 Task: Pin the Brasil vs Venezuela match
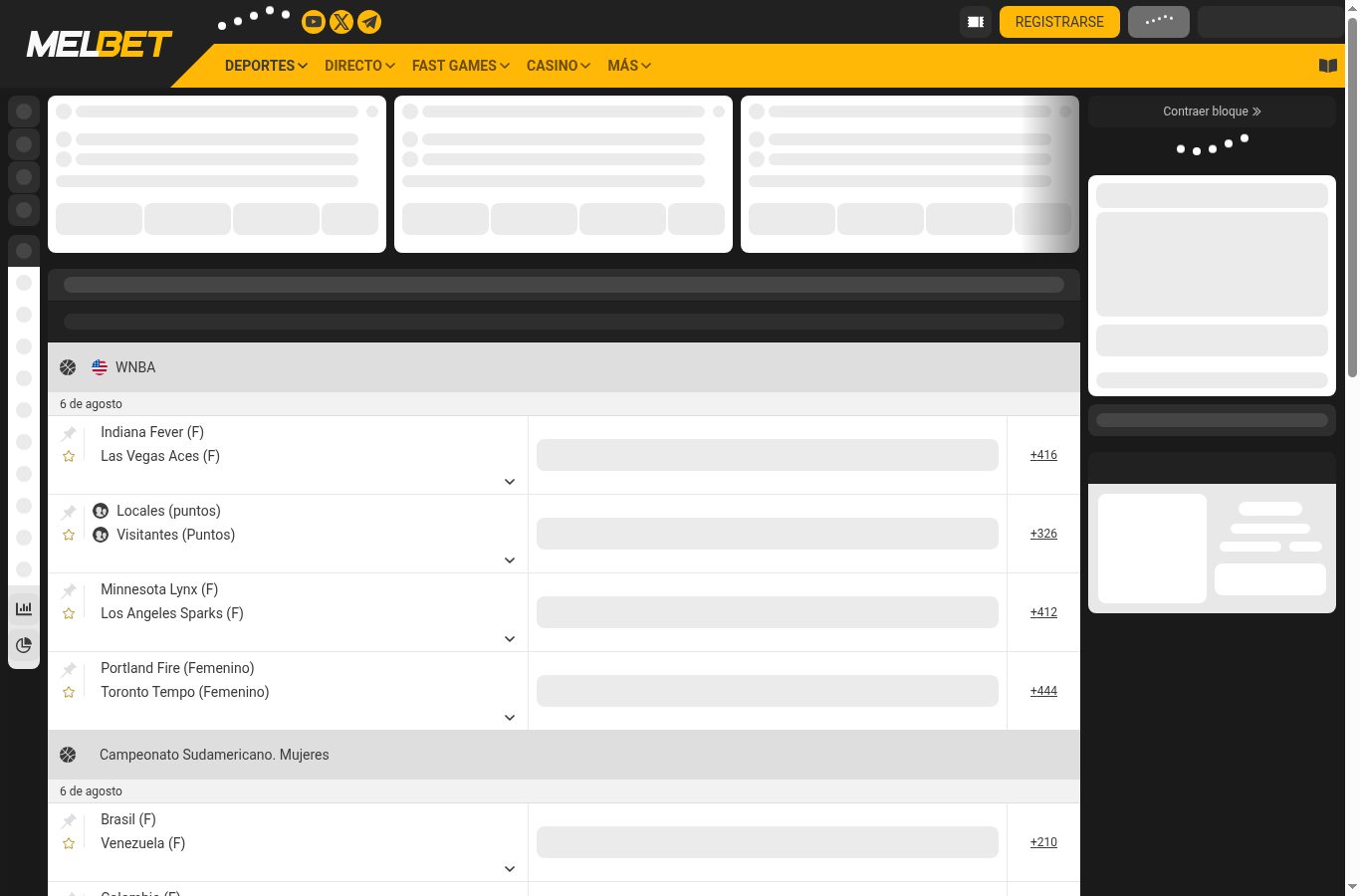(x=69, y=820)
